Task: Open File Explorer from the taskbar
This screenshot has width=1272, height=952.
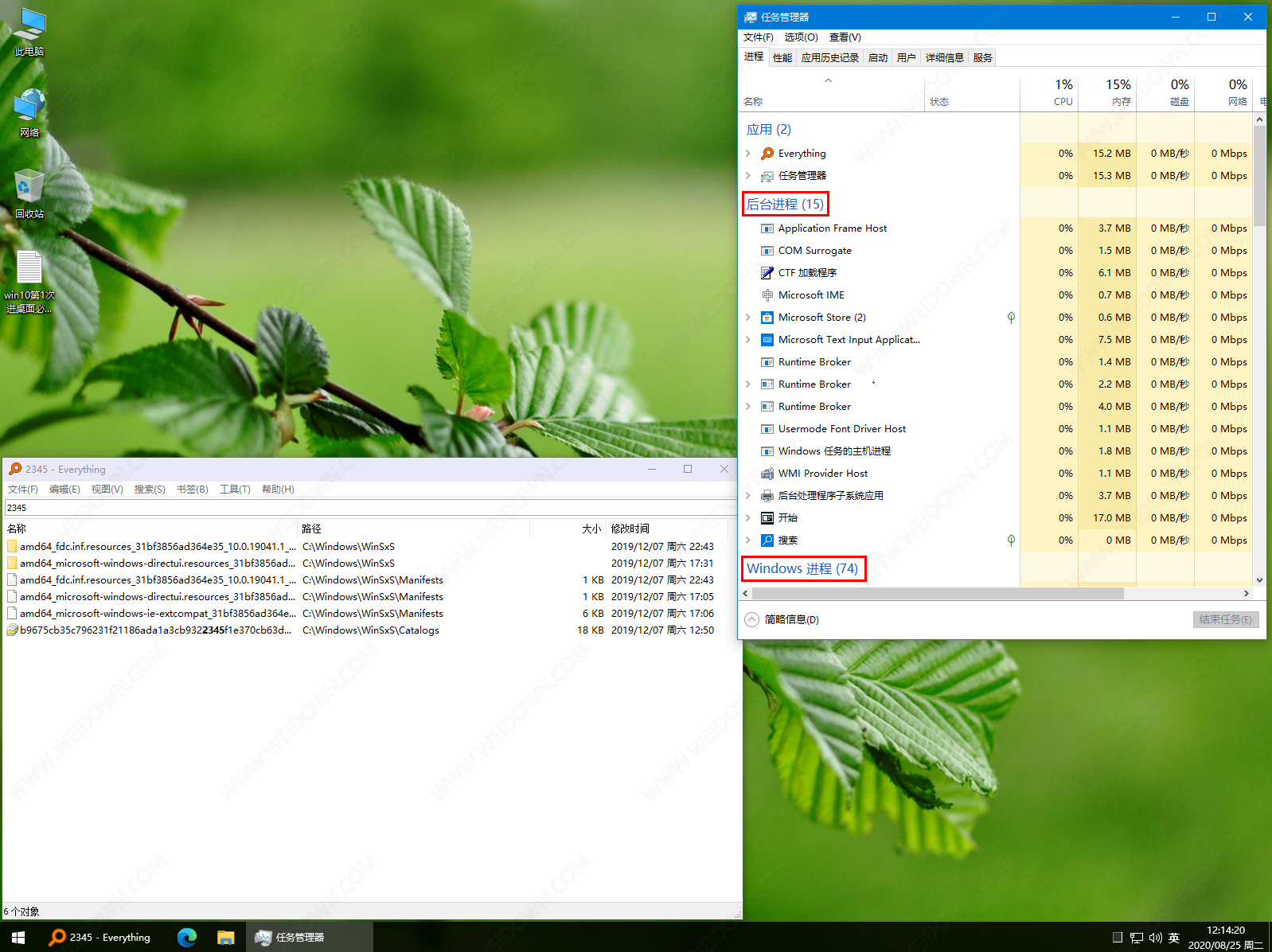Action: tap(226, 937)
